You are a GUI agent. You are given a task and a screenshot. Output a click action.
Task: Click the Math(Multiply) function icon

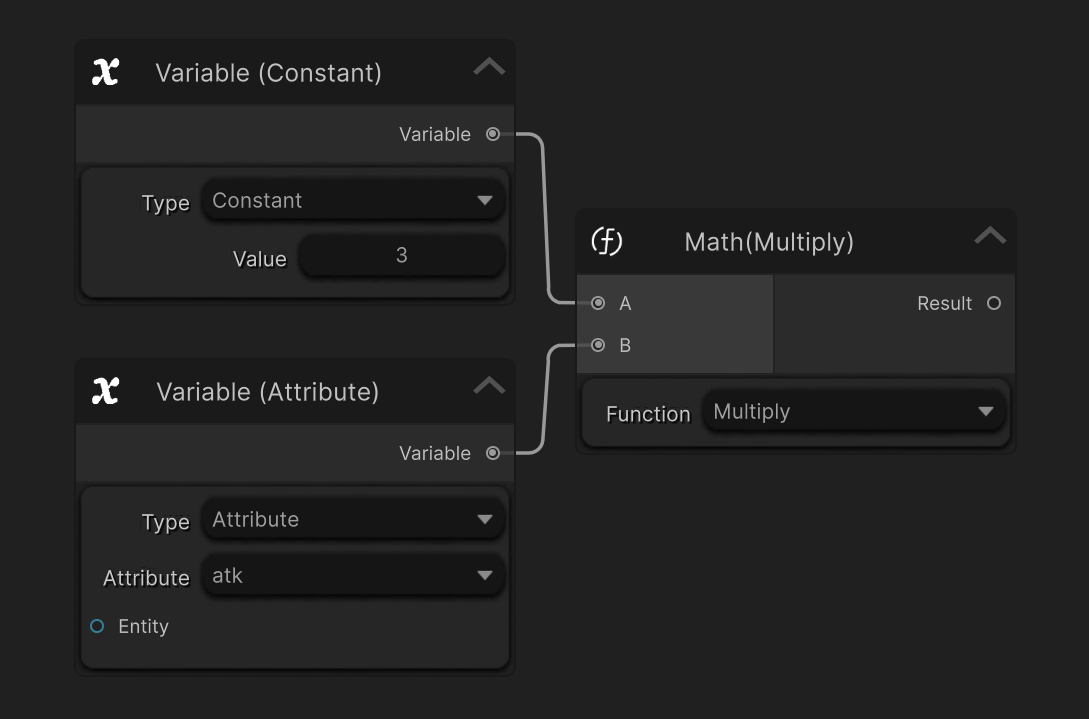[607, 241]
